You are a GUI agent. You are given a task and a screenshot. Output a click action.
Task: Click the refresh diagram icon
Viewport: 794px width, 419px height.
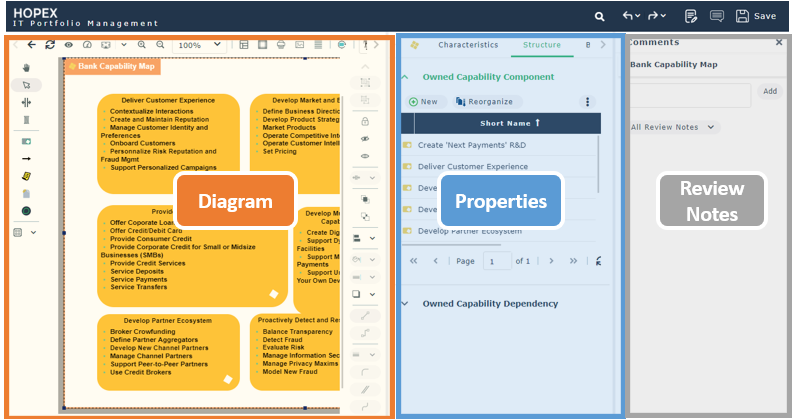pyautogui.click(x=50, y=45)
